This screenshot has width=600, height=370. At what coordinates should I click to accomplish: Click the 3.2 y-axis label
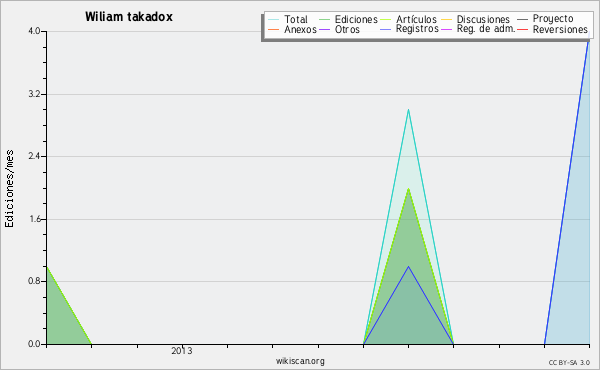coord(34,94)
